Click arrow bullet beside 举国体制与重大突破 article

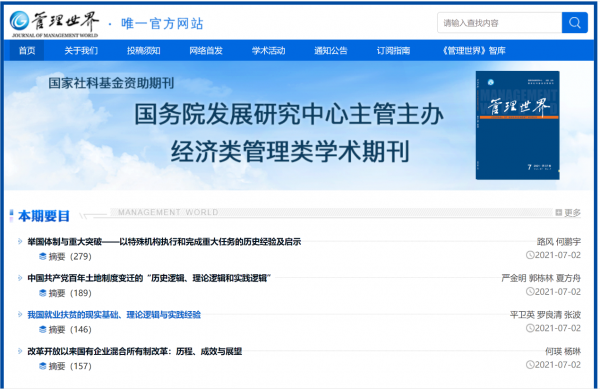(20, 241)
